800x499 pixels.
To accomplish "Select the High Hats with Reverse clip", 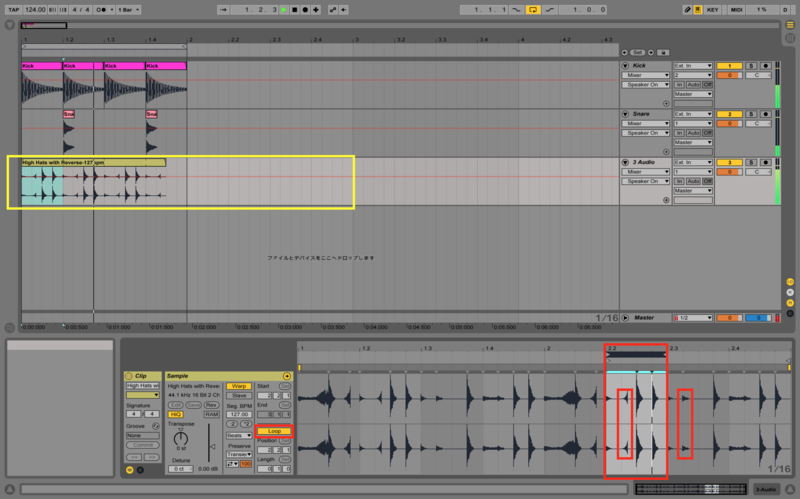I will tap(93, 163).
